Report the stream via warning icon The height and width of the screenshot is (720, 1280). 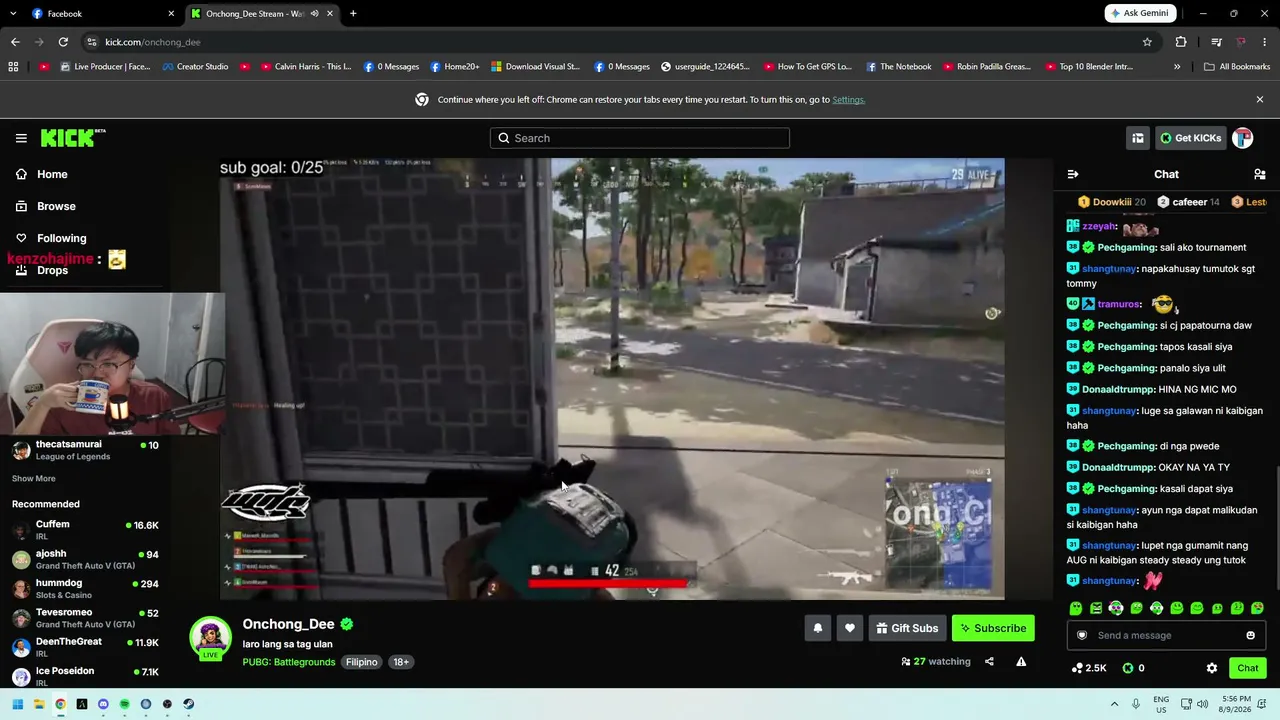click(1021, 661)
